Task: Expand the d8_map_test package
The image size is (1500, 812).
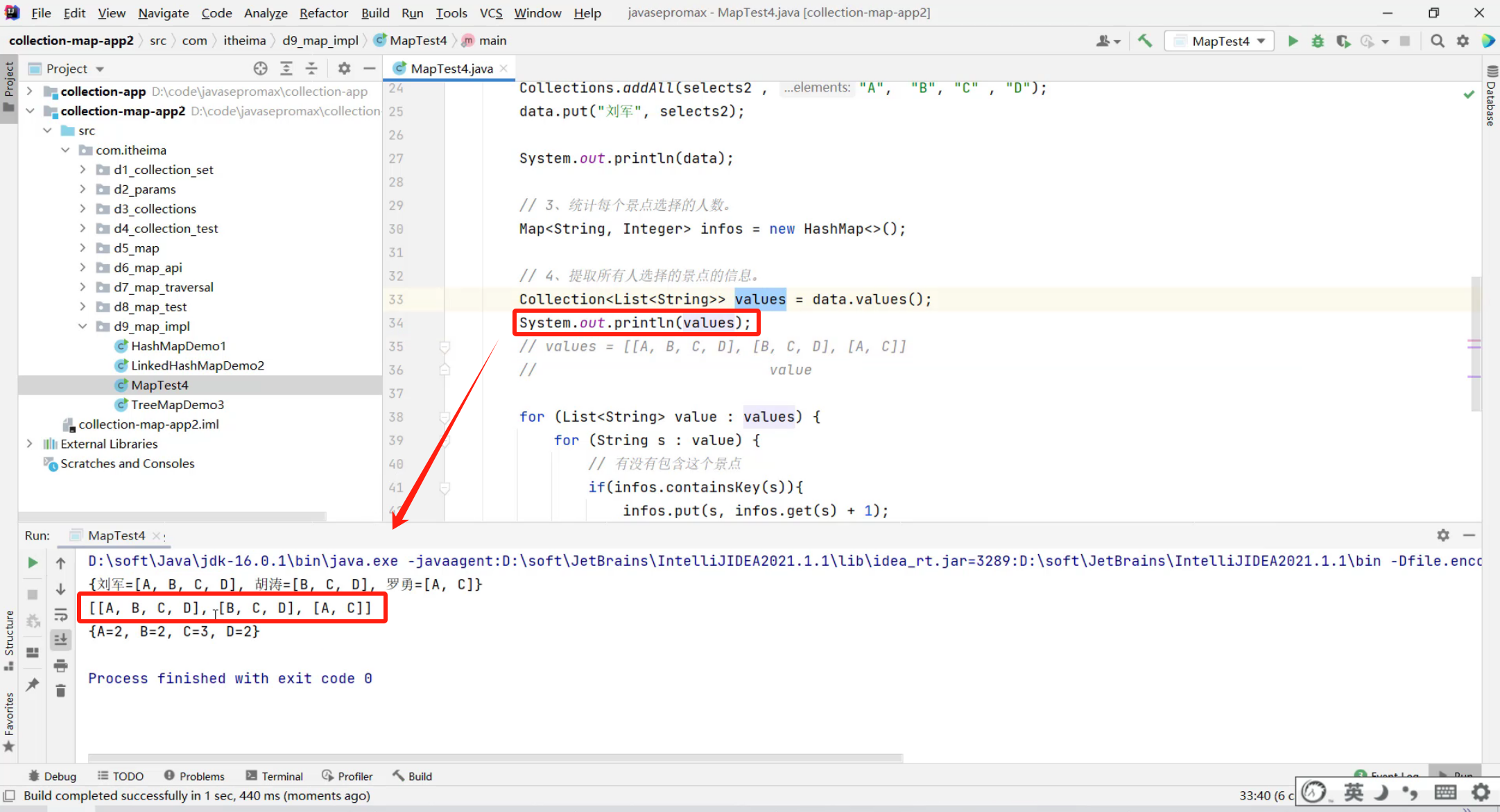Action: [83, 306]
